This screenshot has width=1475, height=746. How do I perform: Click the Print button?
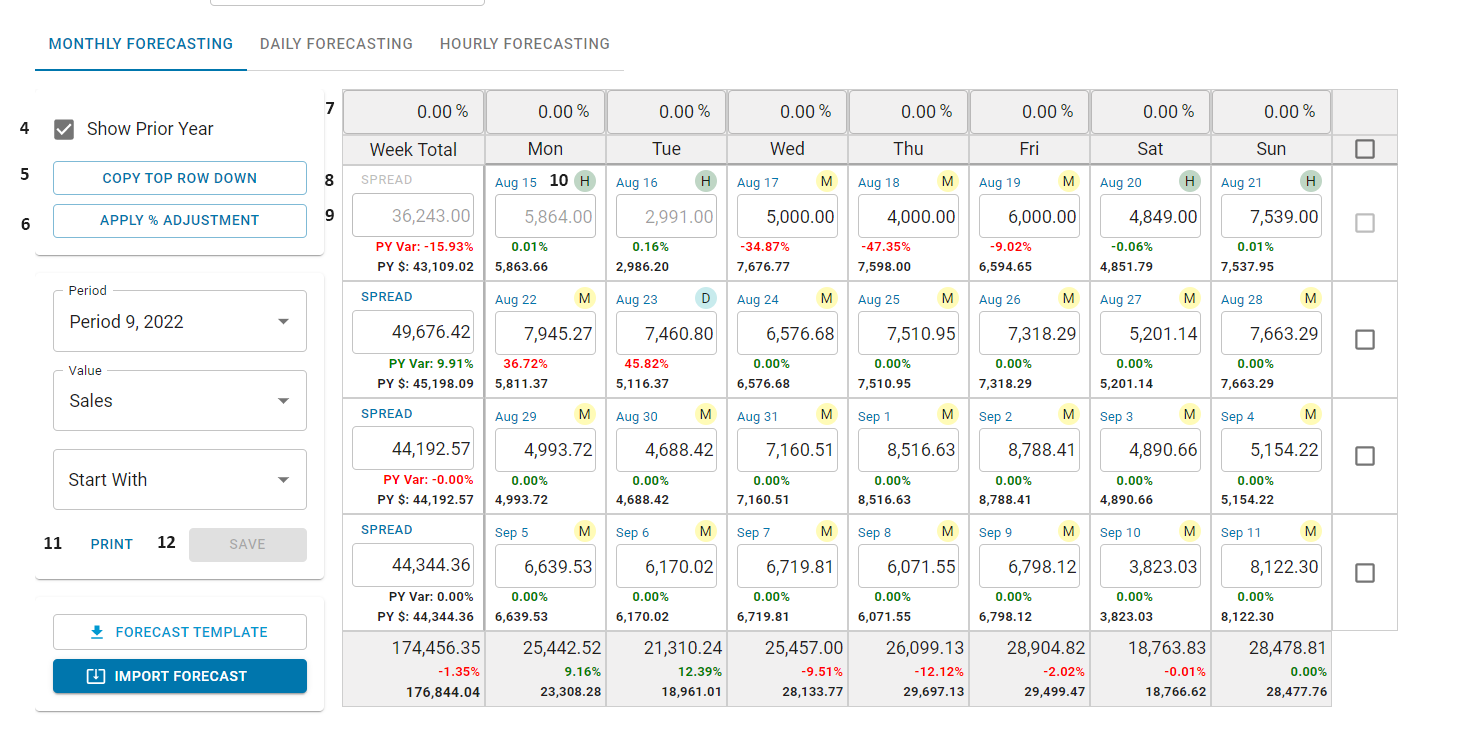click(x=112, y=544)
